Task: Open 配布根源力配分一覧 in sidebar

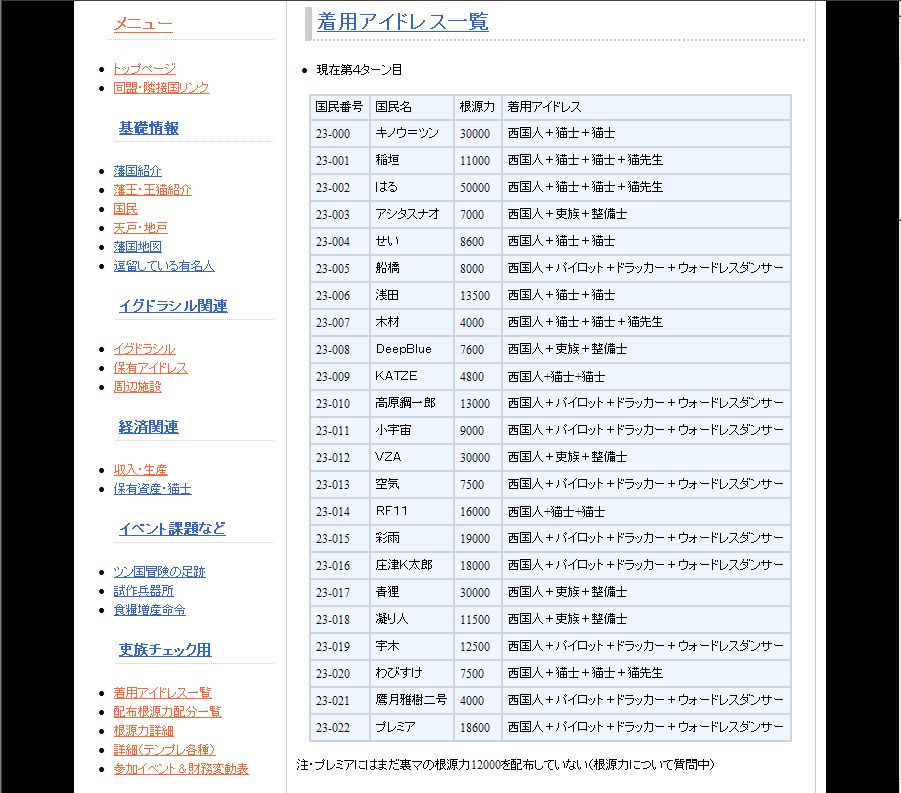Action: pos(167,712)
